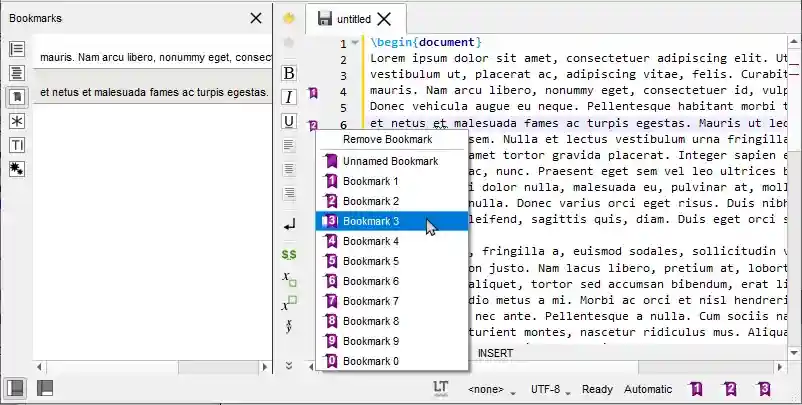Click the editor vertical scrollbar down arrow
The image size is (802, 405).
click(x=794, y=352)
